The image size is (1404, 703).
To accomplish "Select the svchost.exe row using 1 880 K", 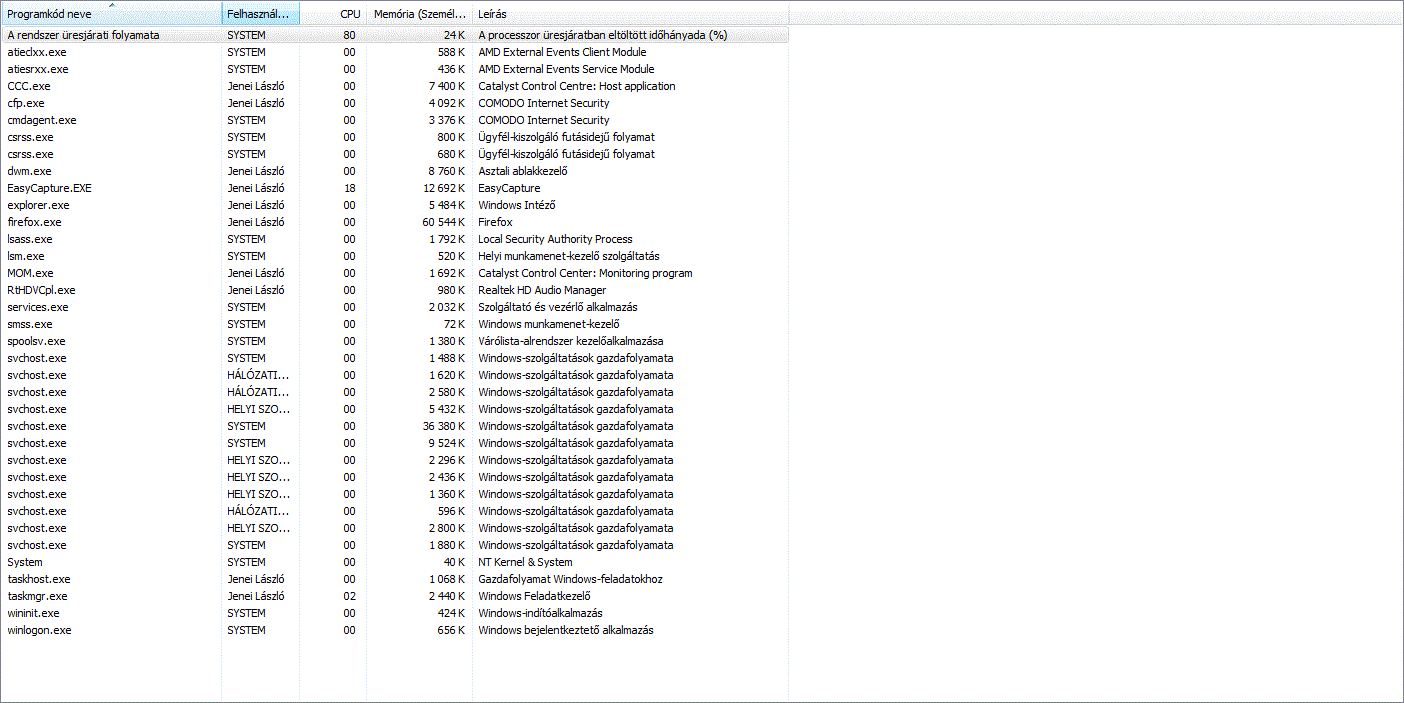I will tap(395, 545).
